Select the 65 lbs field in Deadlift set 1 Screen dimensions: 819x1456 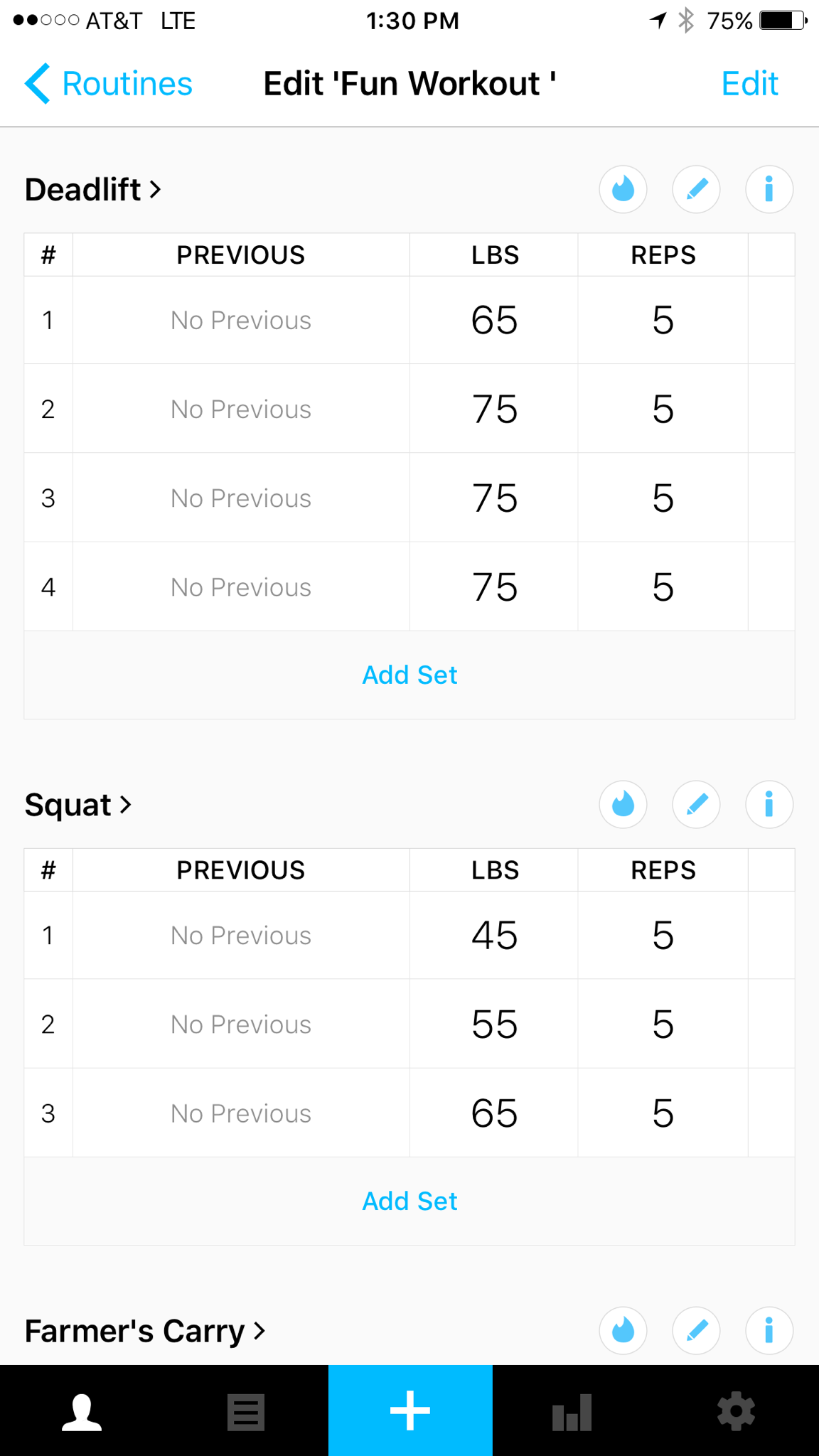pyautogui.click(x=494, y=321)
